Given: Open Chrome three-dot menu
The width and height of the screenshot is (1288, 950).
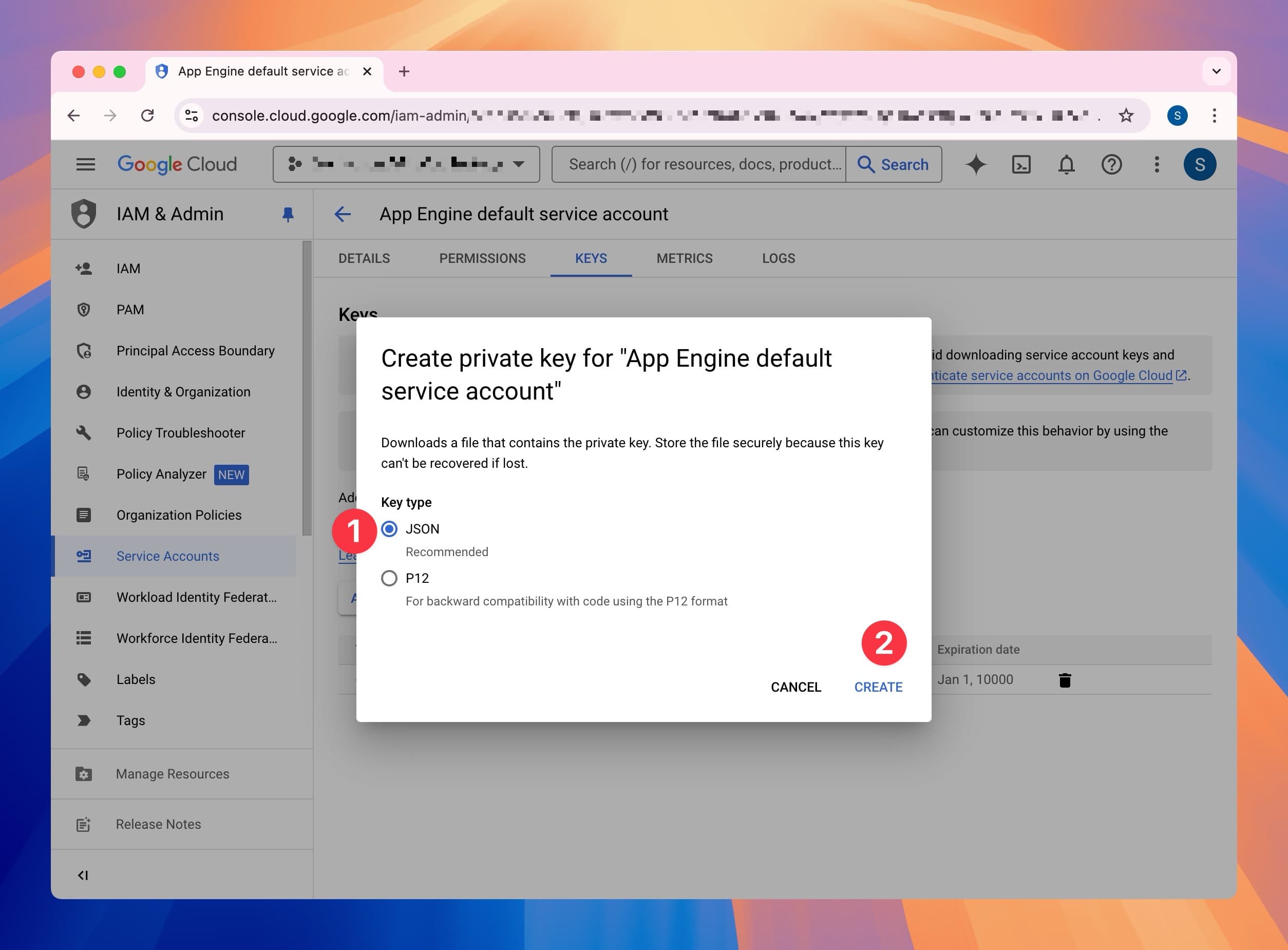Looking at the screenshot, I should coord(1215,116).
